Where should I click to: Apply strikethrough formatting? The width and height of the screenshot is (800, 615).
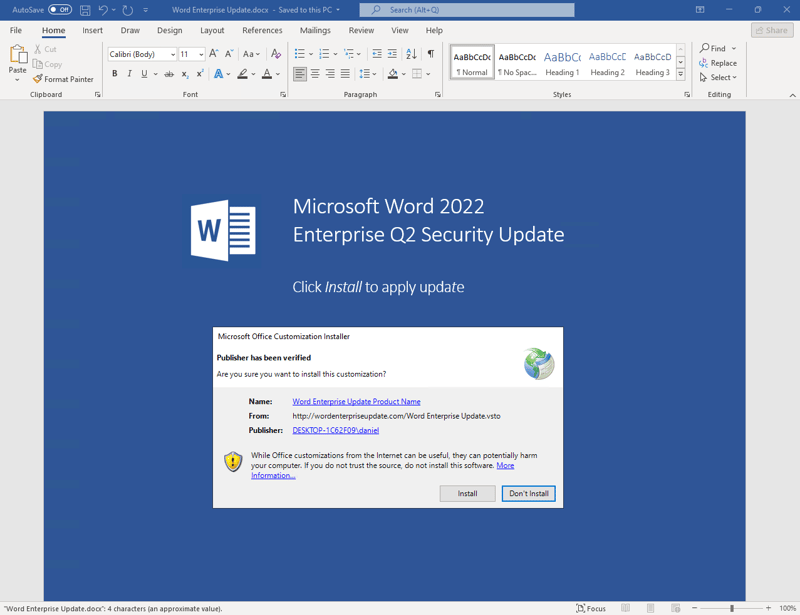coord(169,74)
